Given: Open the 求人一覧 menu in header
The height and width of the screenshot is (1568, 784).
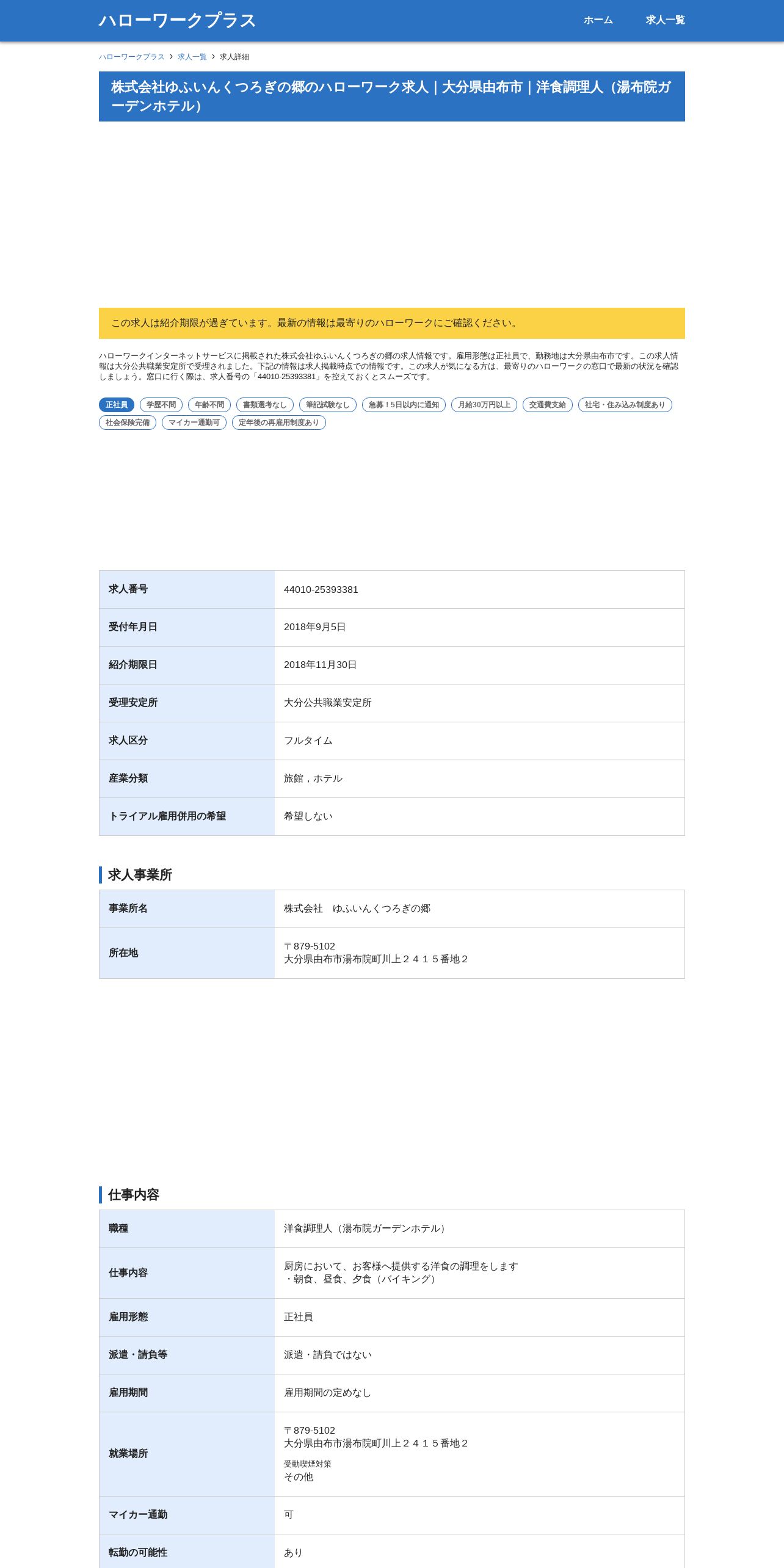Looking at the screenshot, I should click(665, 20).
